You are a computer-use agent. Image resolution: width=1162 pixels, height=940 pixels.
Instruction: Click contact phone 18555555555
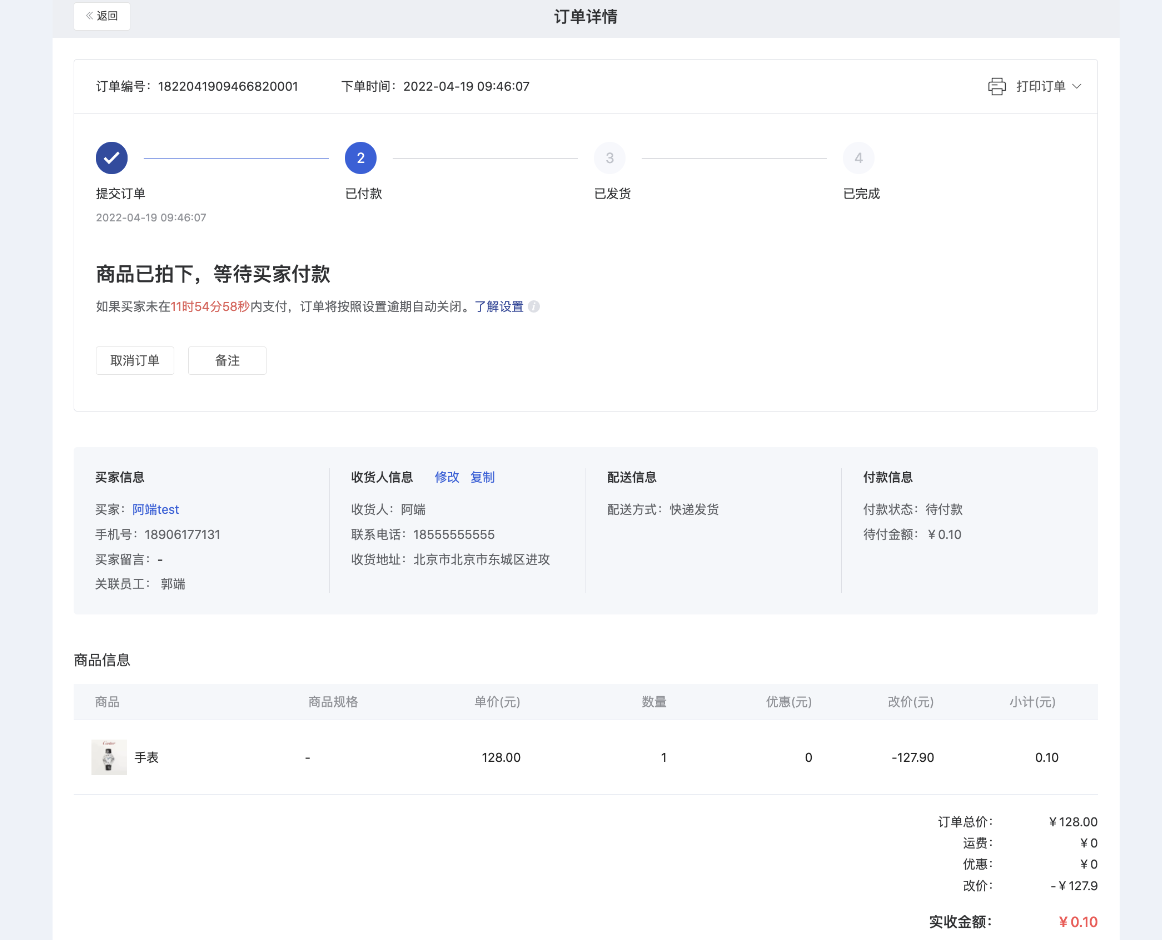[x=454, y=534]
